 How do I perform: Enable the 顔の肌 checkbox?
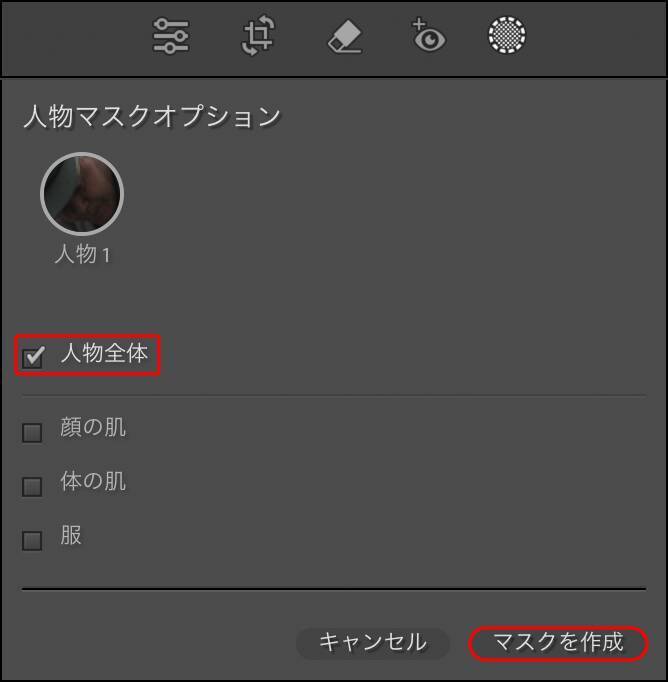32,433
